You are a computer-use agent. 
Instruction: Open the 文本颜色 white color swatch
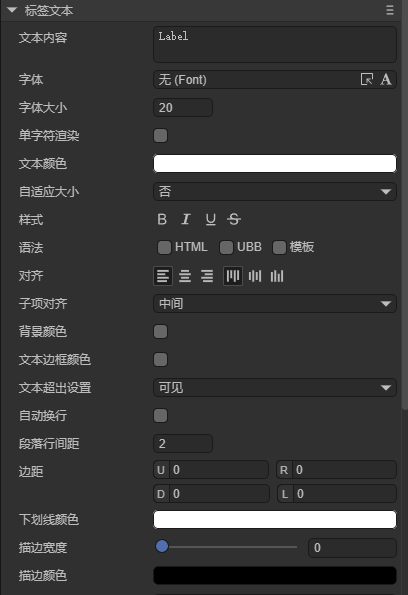[x=275, y=164]
